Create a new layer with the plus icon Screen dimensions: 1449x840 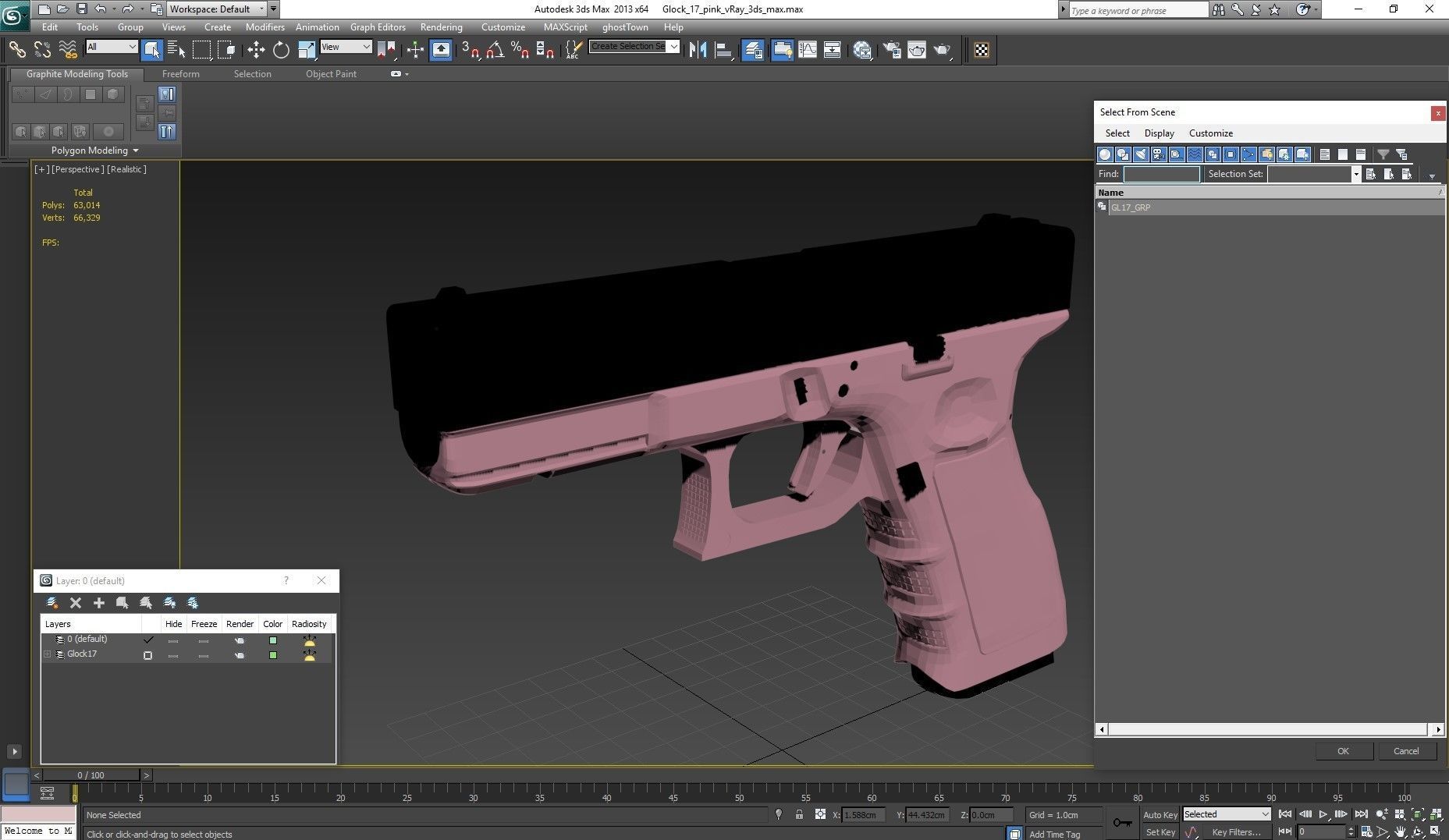tap(98, 603)
